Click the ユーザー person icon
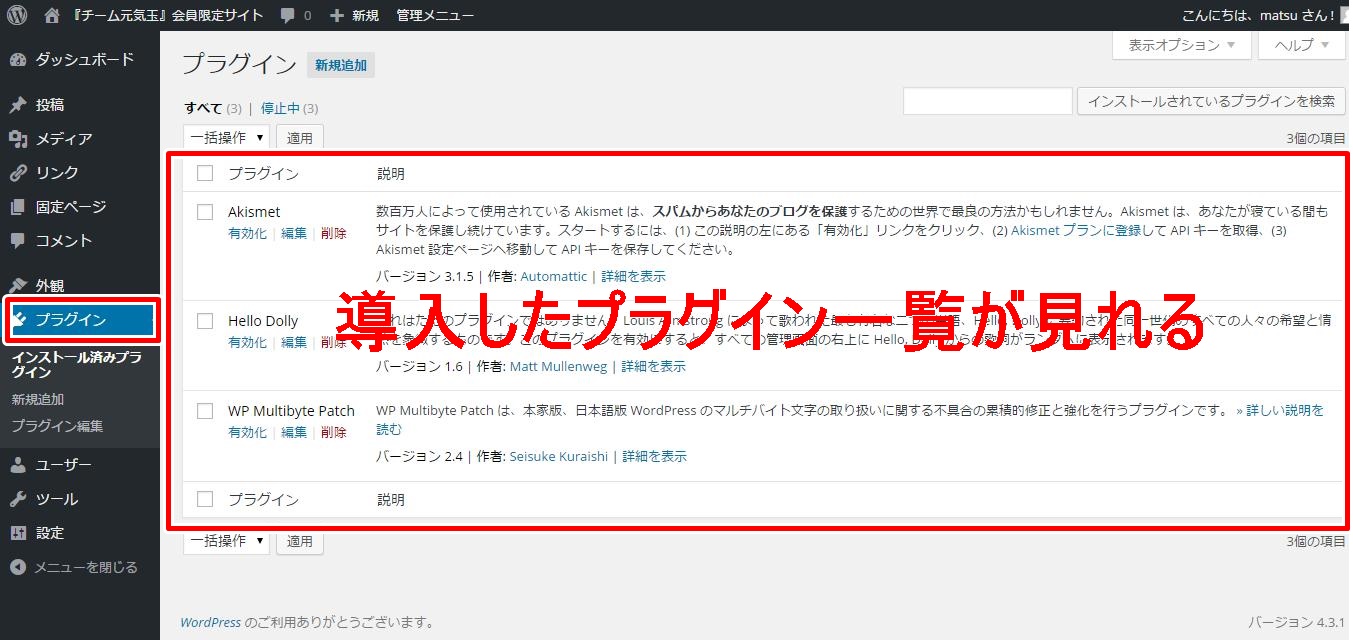Viewport: 1353px width, 640px height. point(18,465)
